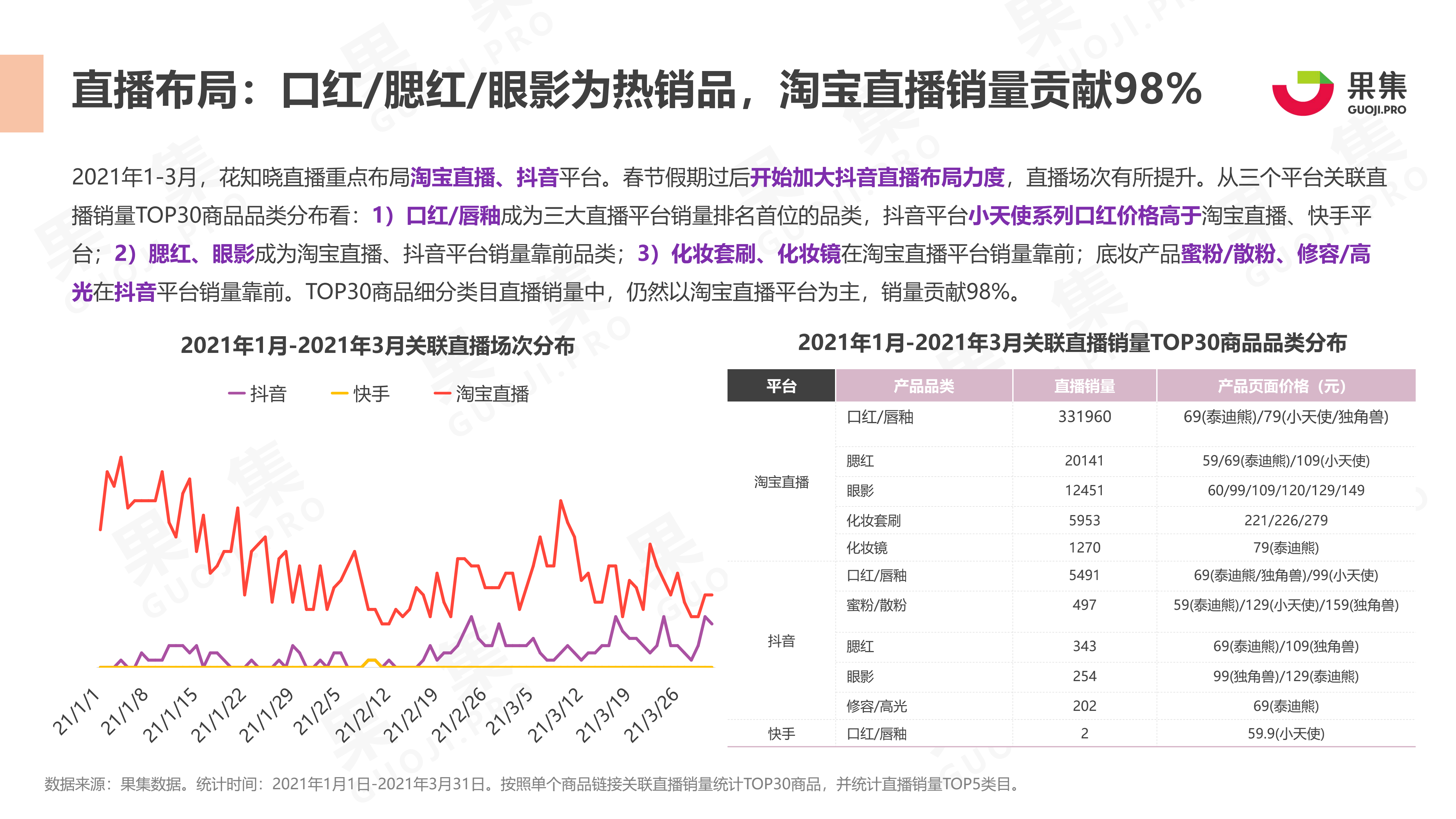Click x-axis label 21/1/1

coord(76,712)
